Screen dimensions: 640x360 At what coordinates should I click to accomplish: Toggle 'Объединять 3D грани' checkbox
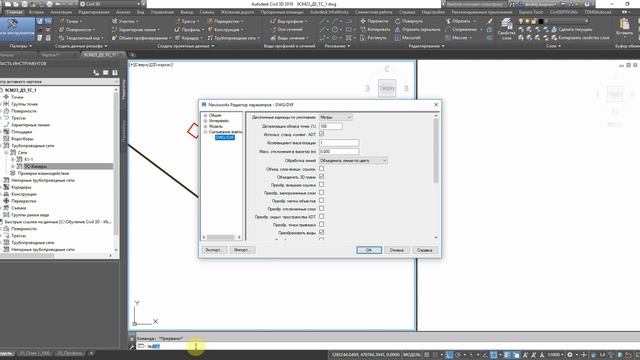click(322, 176)
